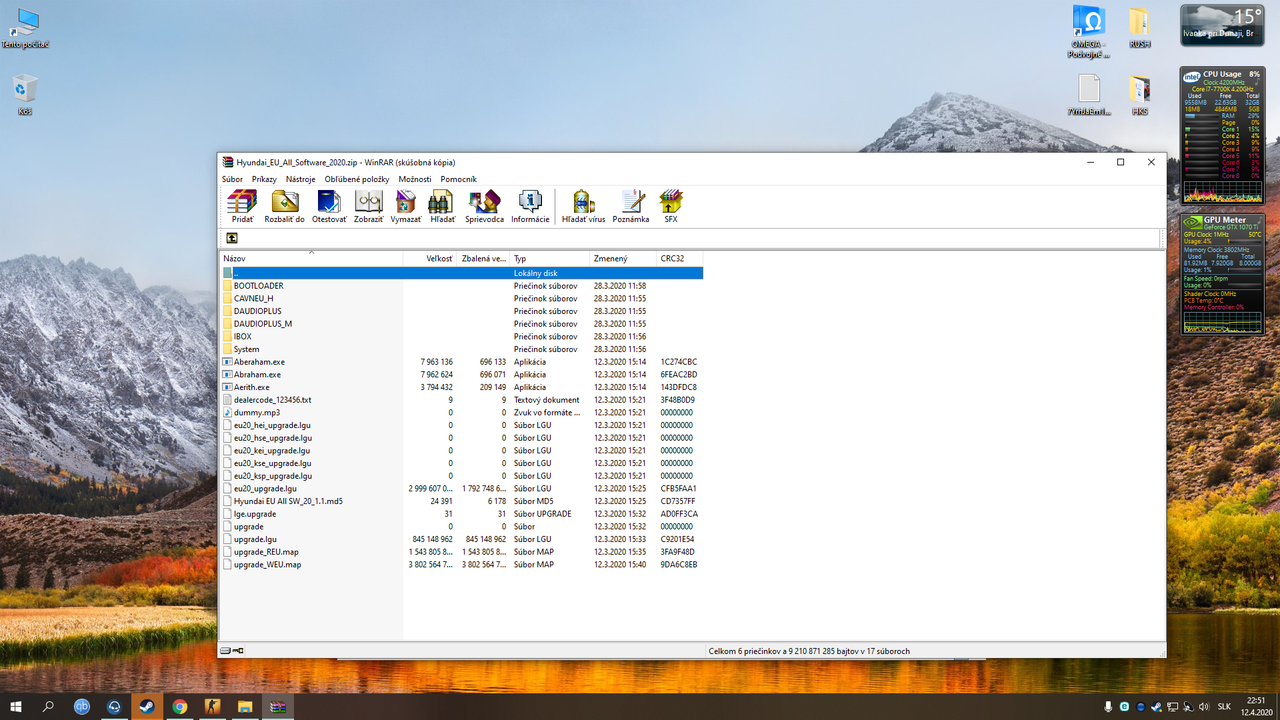
Task: Select the dummy.mp3 file
Action: click(x=461, y=412)
